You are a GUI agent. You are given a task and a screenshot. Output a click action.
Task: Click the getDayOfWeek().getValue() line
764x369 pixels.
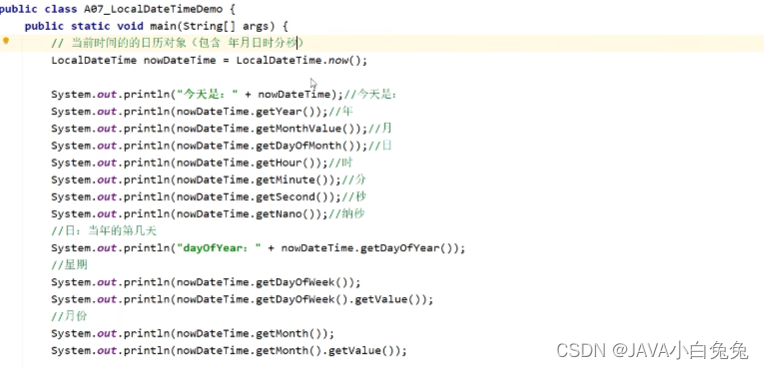click(242, 299)
